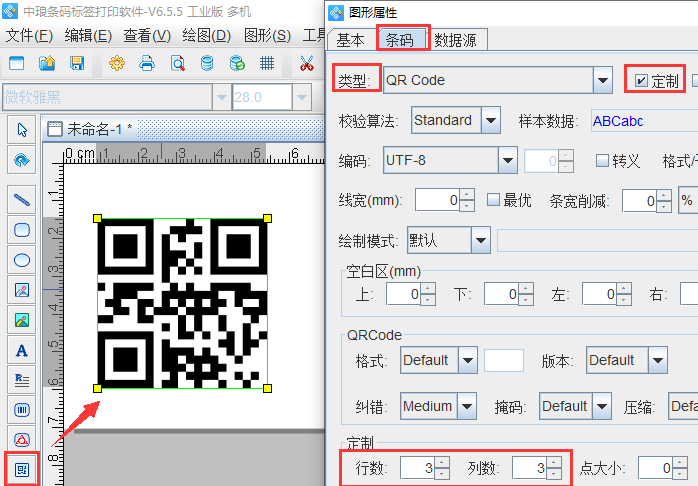Enable the 最优 checkbox
The width and height of the screenshot is (698, 486).
(x=493, y=200)
